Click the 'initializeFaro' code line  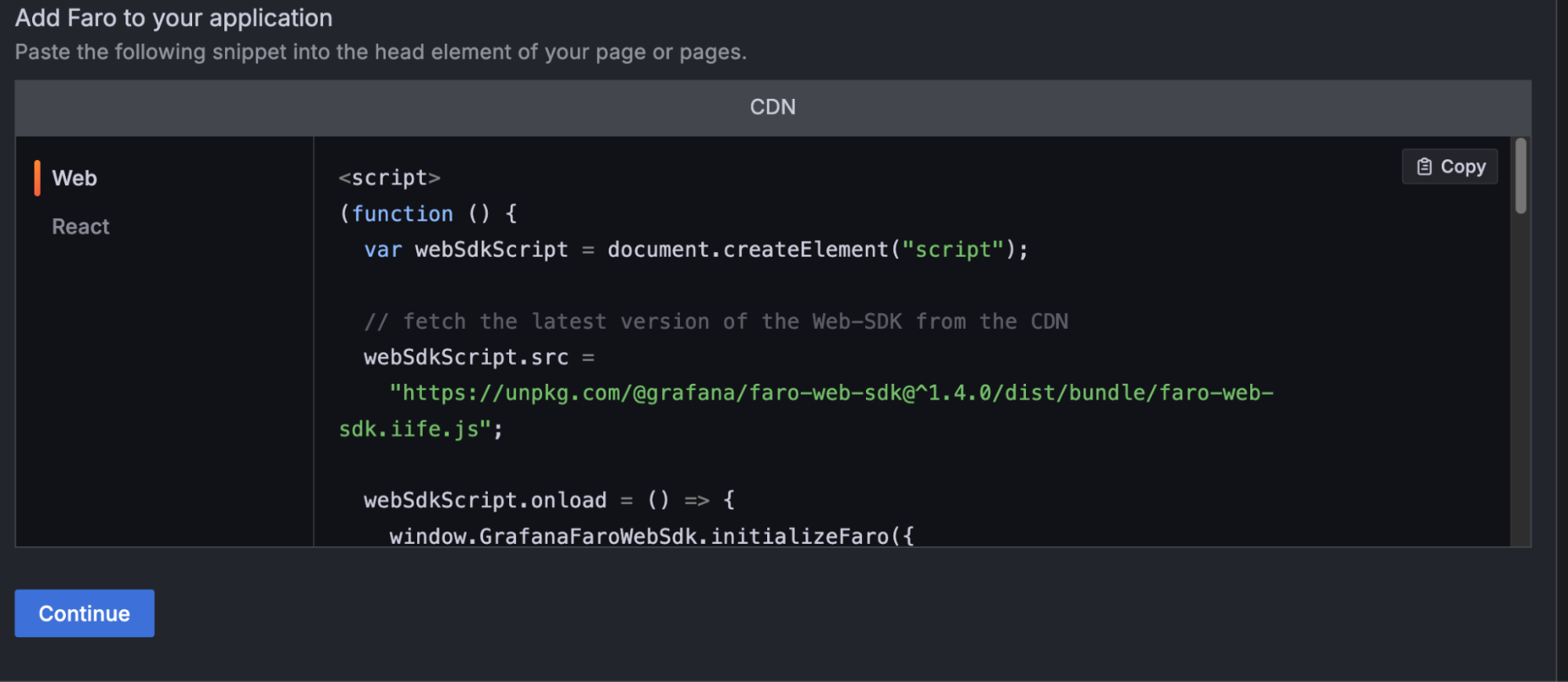(651, 536)
